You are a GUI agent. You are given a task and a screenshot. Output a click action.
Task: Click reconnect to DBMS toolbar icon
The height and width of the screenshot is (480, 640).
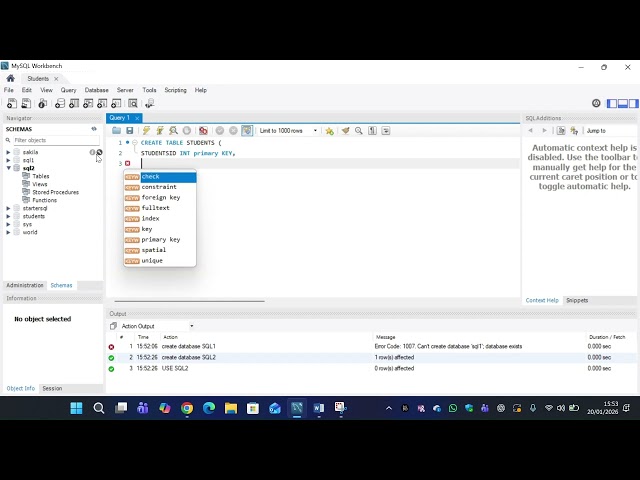(150, 103)
